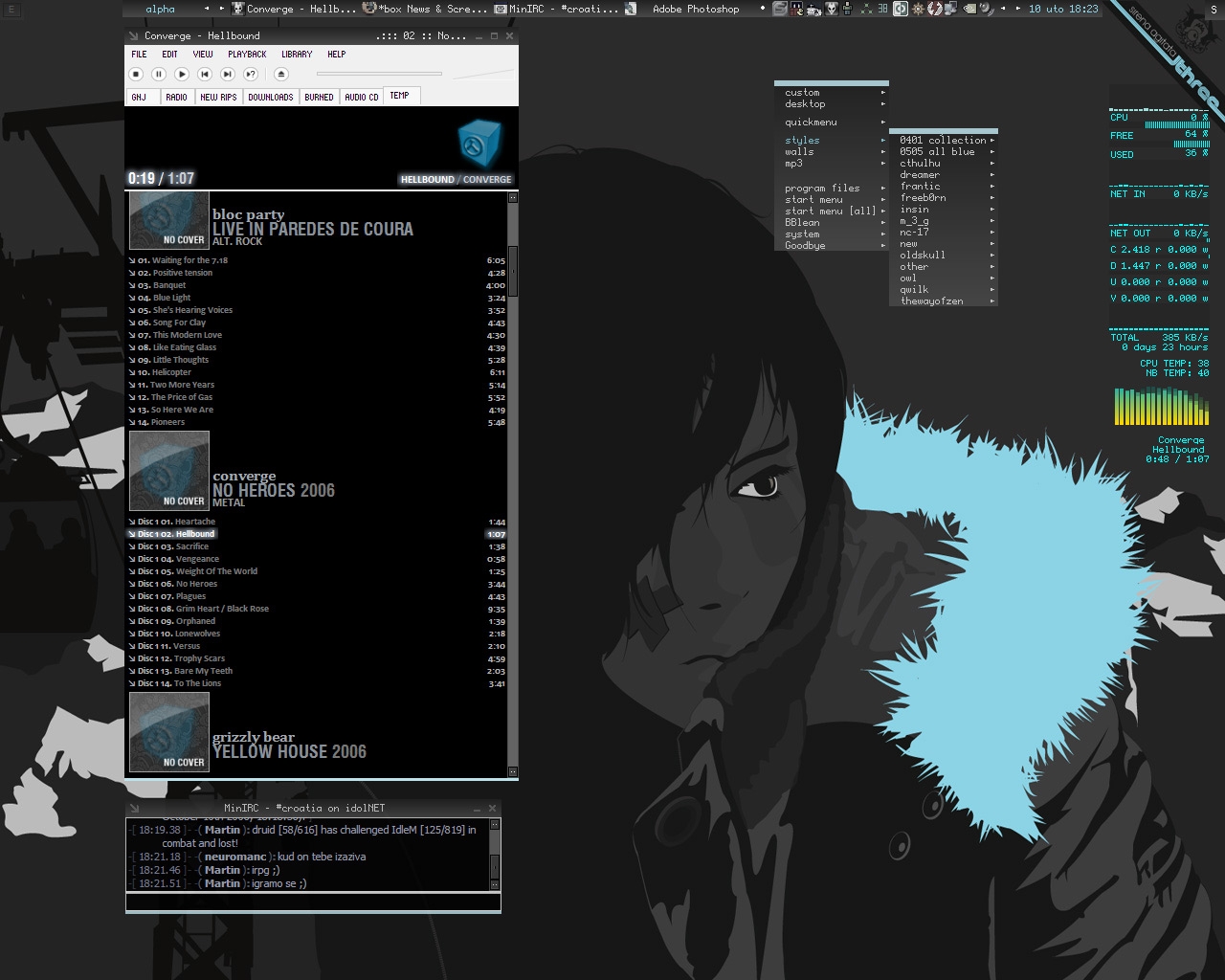Screen dimensions: 1225x980
Task: Switch to the New Rips playlist tab
Action: (x=218, y=97)
